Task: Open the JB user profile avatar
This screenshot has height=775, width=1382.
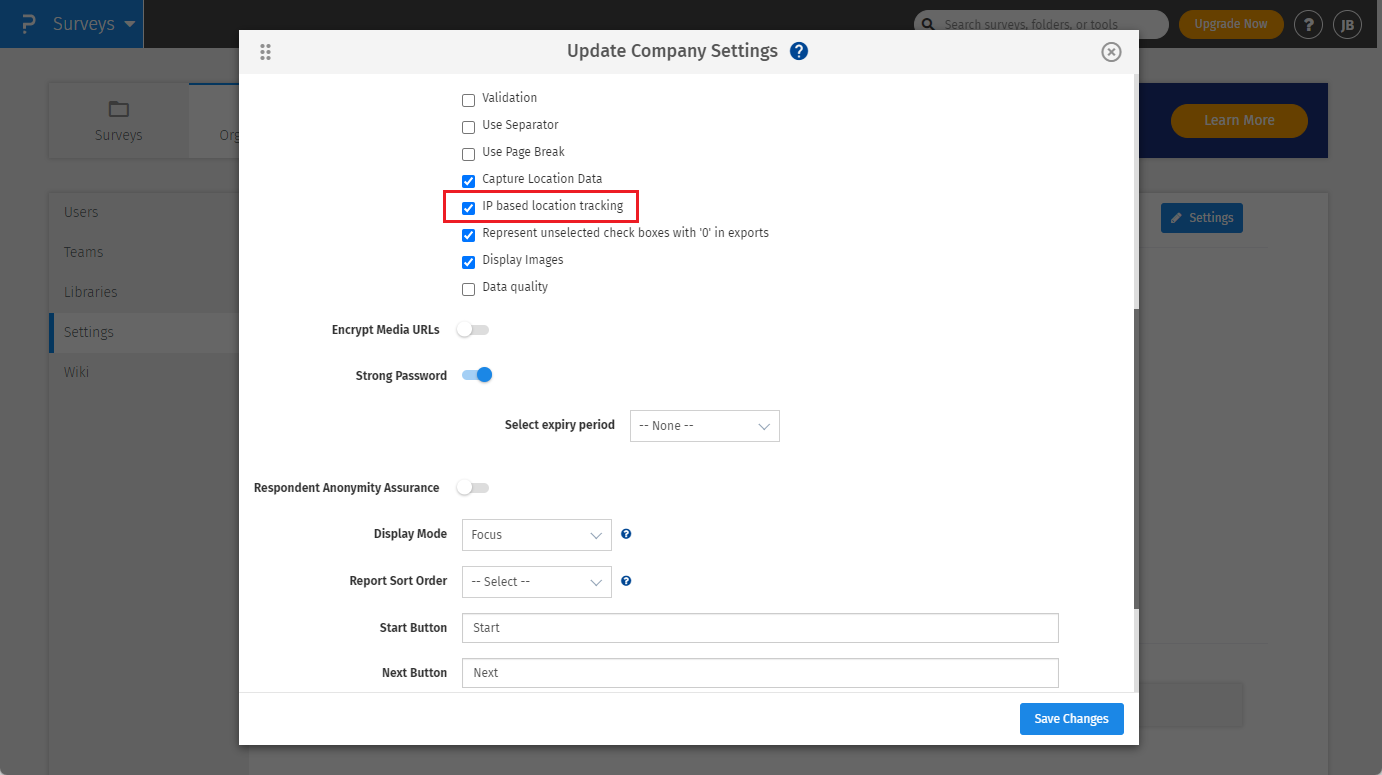Action: (1347, 25)
